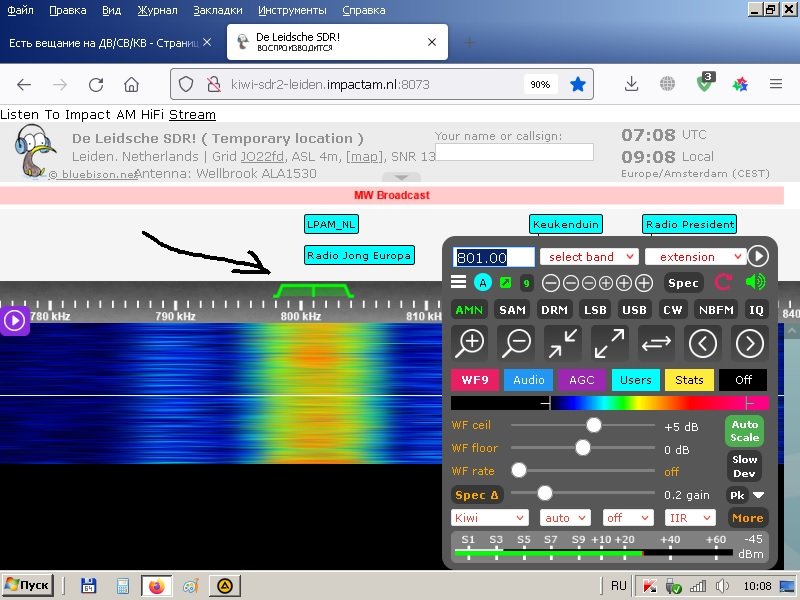Open the IIR filter dropdown
Screen dimensions: 800x600
point(690,518)
